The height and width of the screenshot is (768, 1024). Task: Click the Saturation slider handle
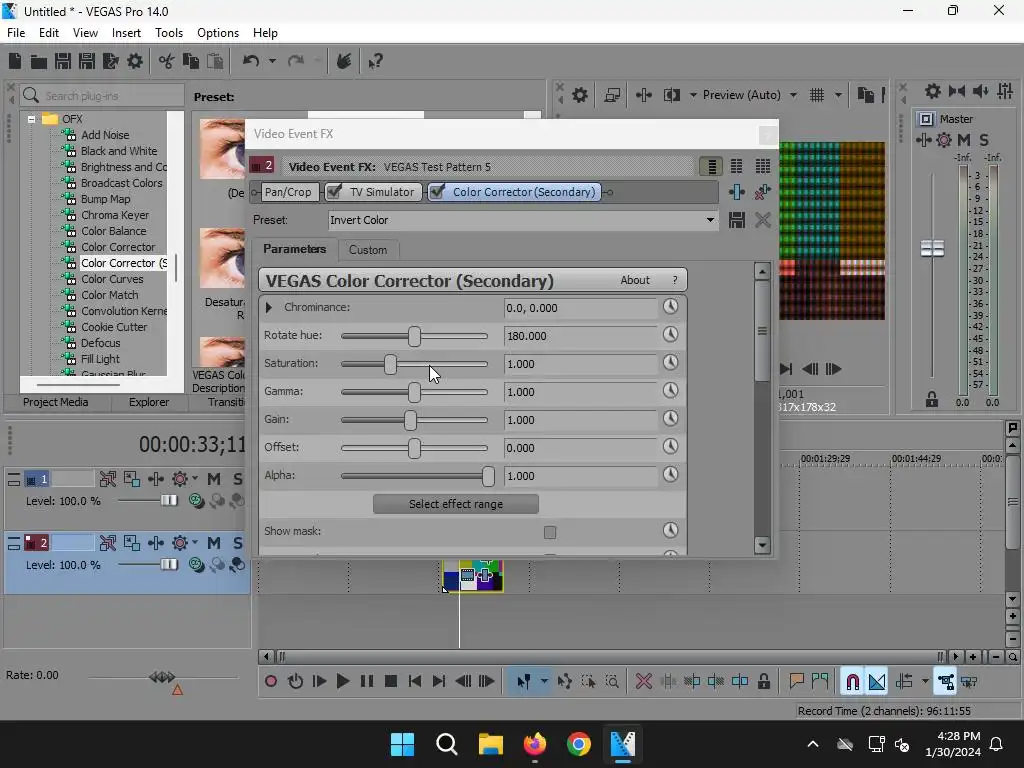[x=390, y=364]
